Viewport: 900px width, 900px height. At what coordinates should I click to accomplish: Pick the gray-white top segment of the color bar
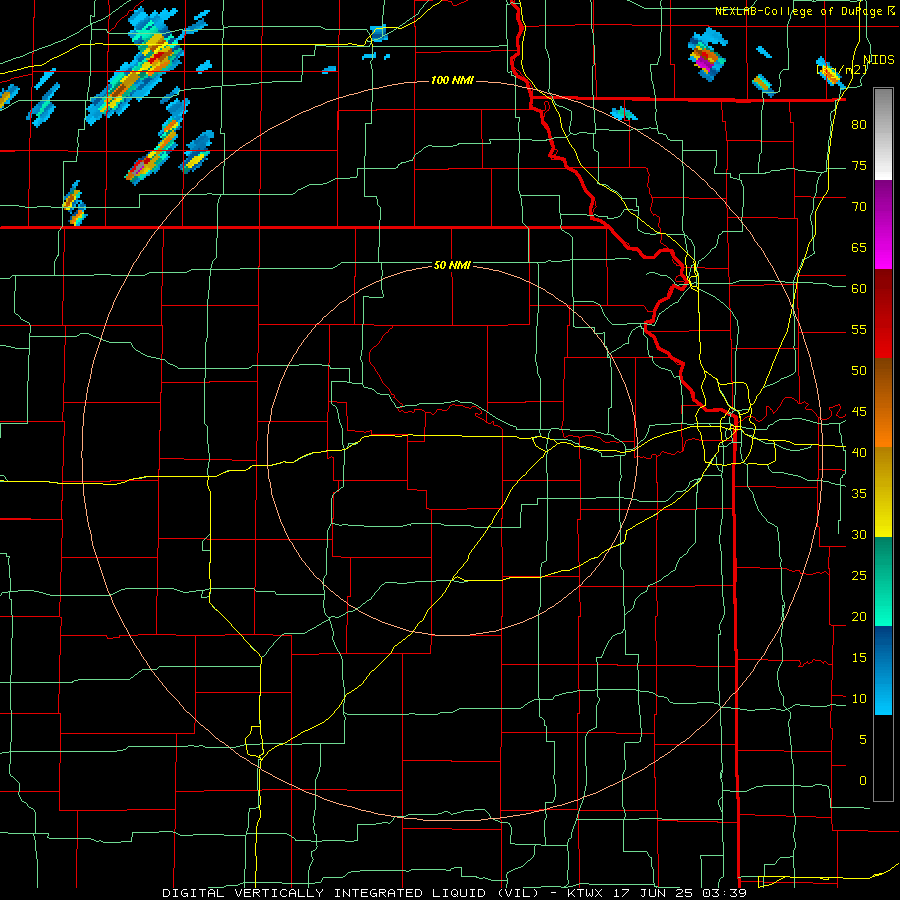click(x=883, y=134)
